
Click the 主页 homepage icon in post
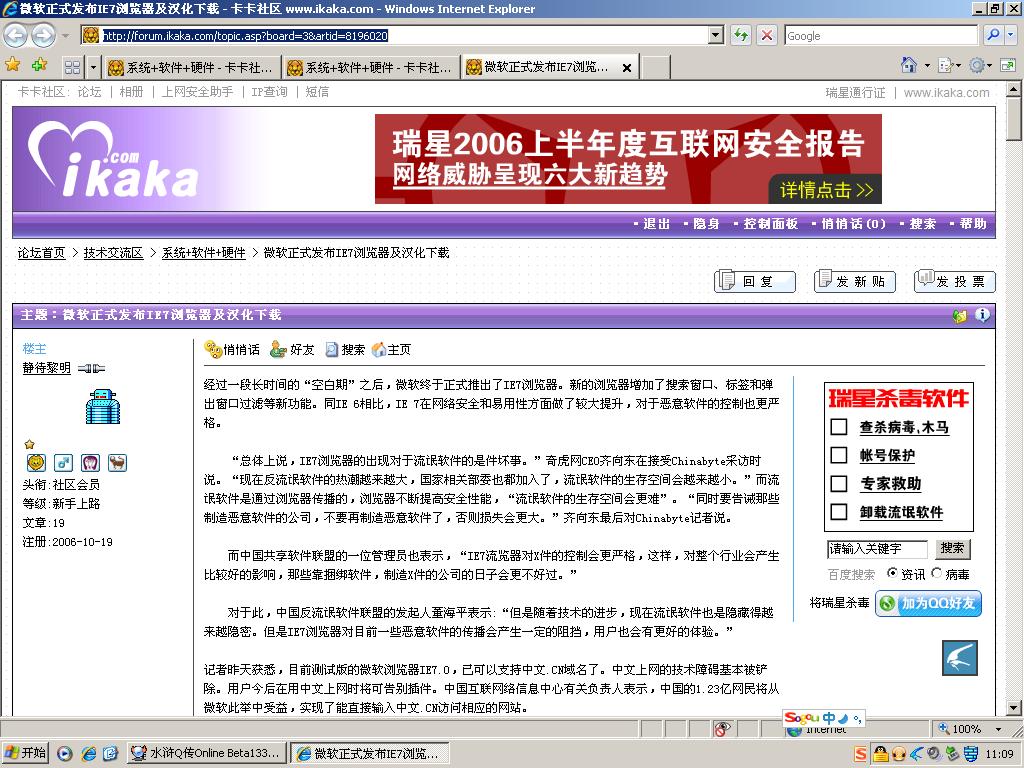(x=379, y=349)
